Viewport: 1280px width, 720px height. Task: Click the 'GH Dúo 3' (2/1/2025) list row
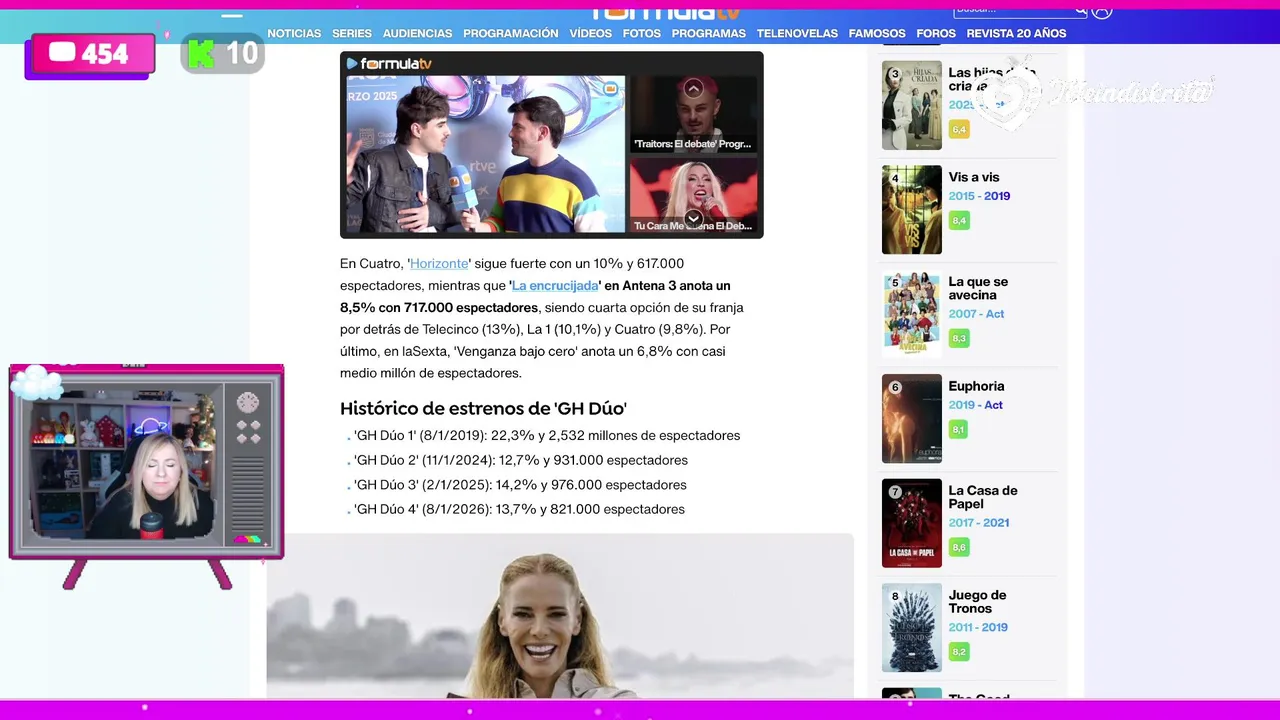520,484
